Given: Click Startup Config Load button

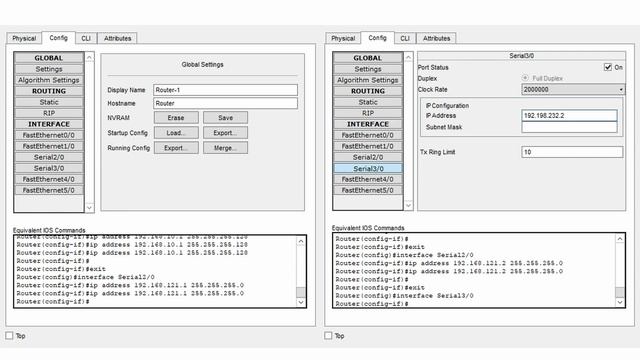Looking at the screenshot, I should click(x=176, y=133).
